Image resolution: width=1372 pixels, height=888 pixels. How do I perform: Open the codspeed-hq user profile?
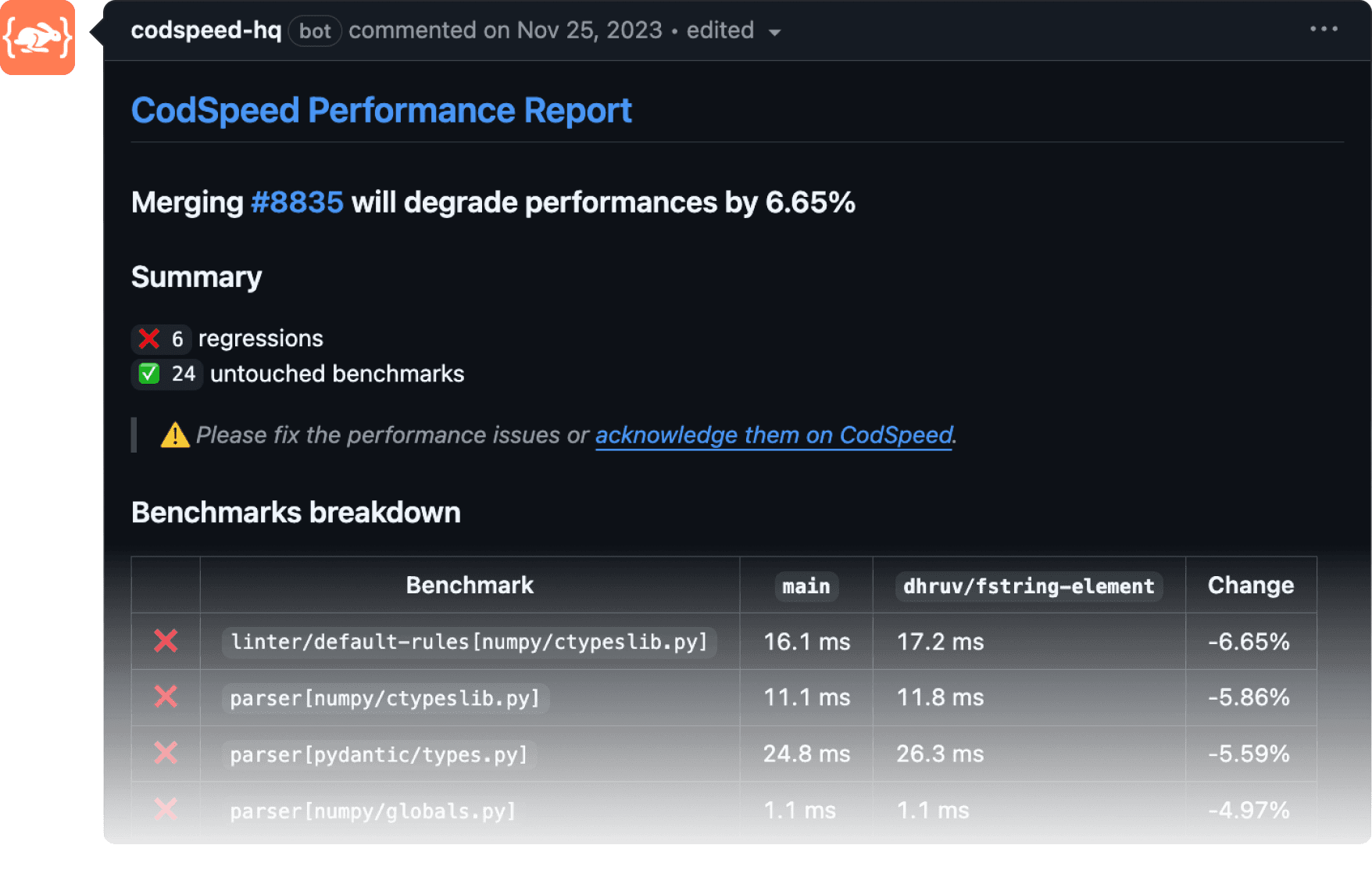click(x=205, y=30)
